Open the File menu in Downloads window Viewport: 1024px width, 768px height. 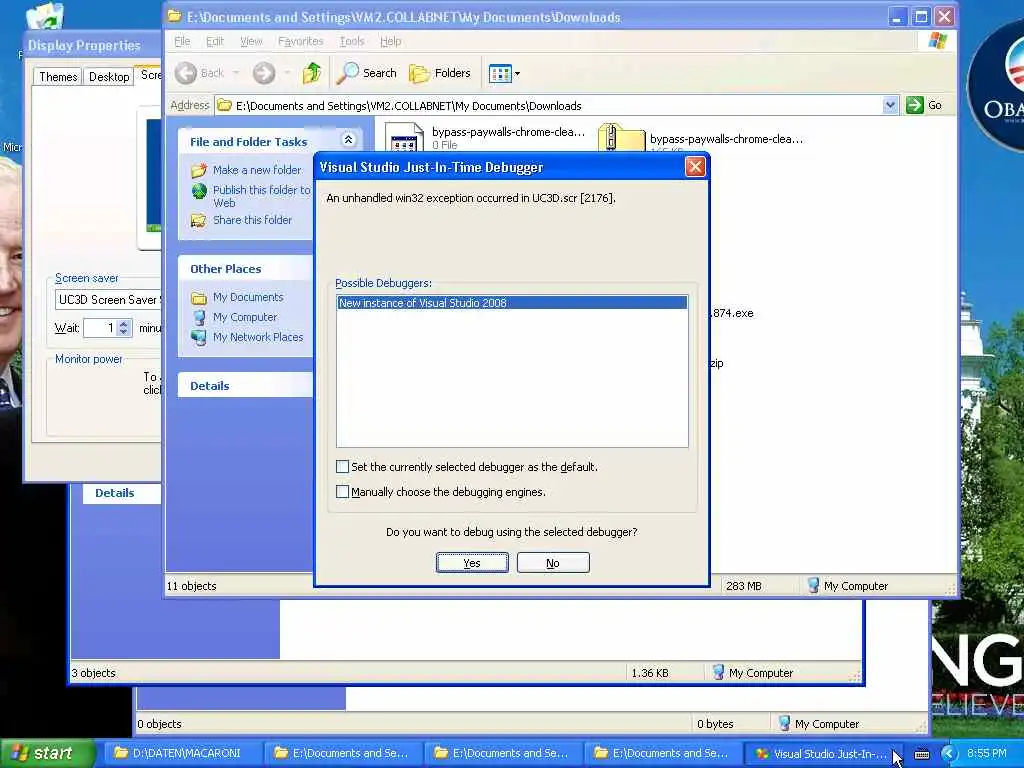coord(182,41)
